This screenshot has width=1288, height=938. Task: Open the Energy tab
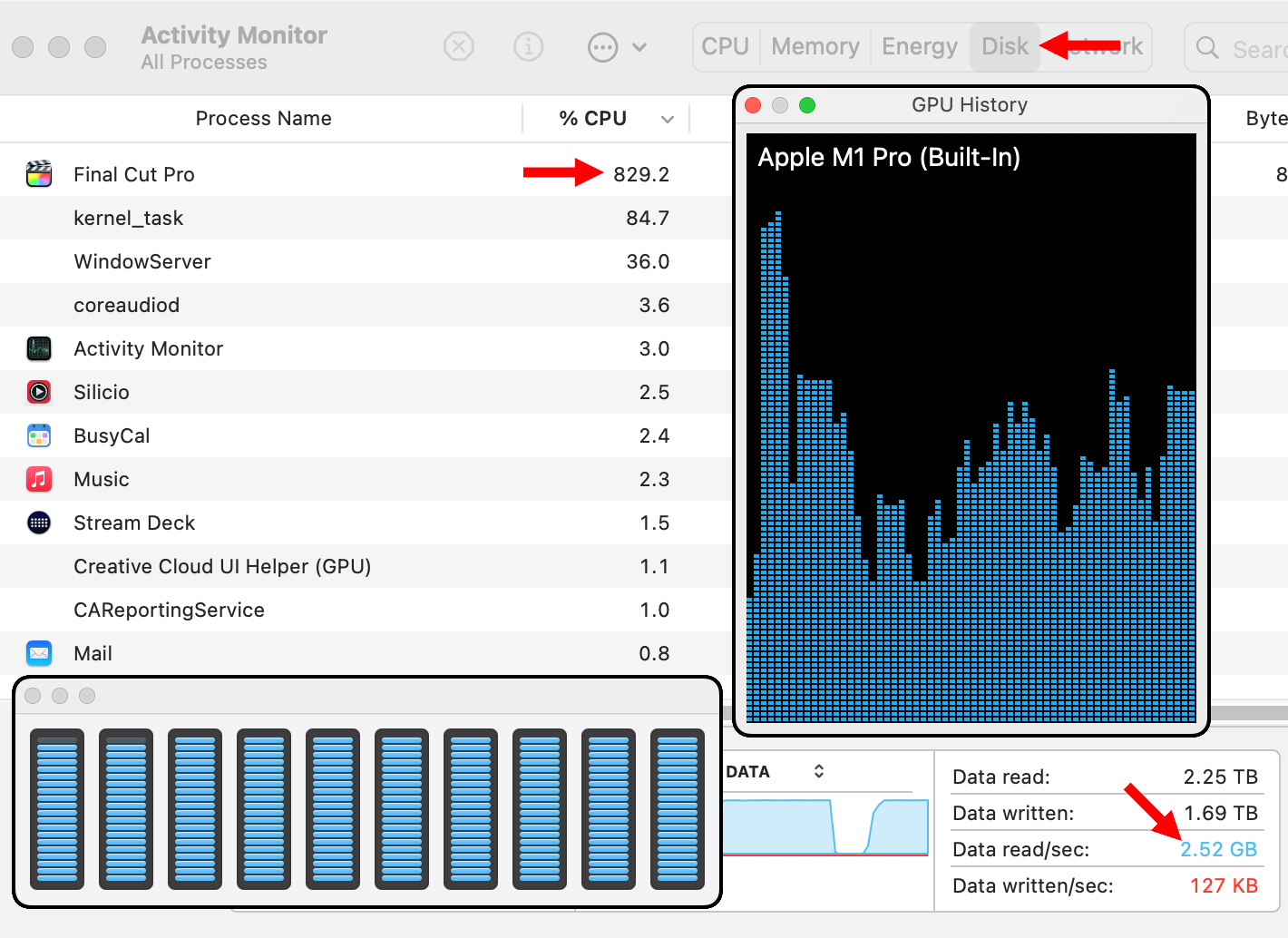coord(919,47)
